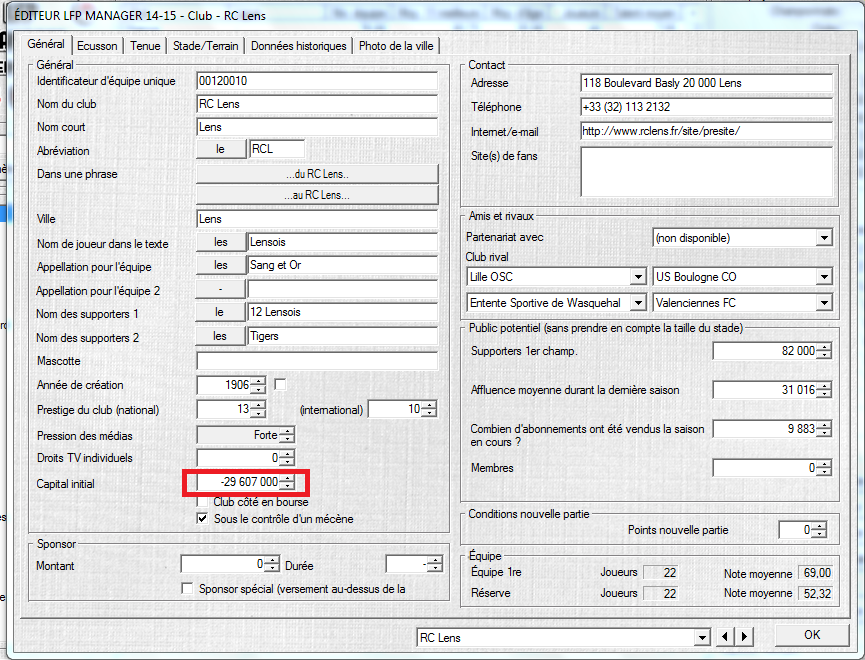The height and width of the screenshot is (660, 865).
Task: Adjust the Droits TV individuels spinner
Action: [x=287, y=458]
